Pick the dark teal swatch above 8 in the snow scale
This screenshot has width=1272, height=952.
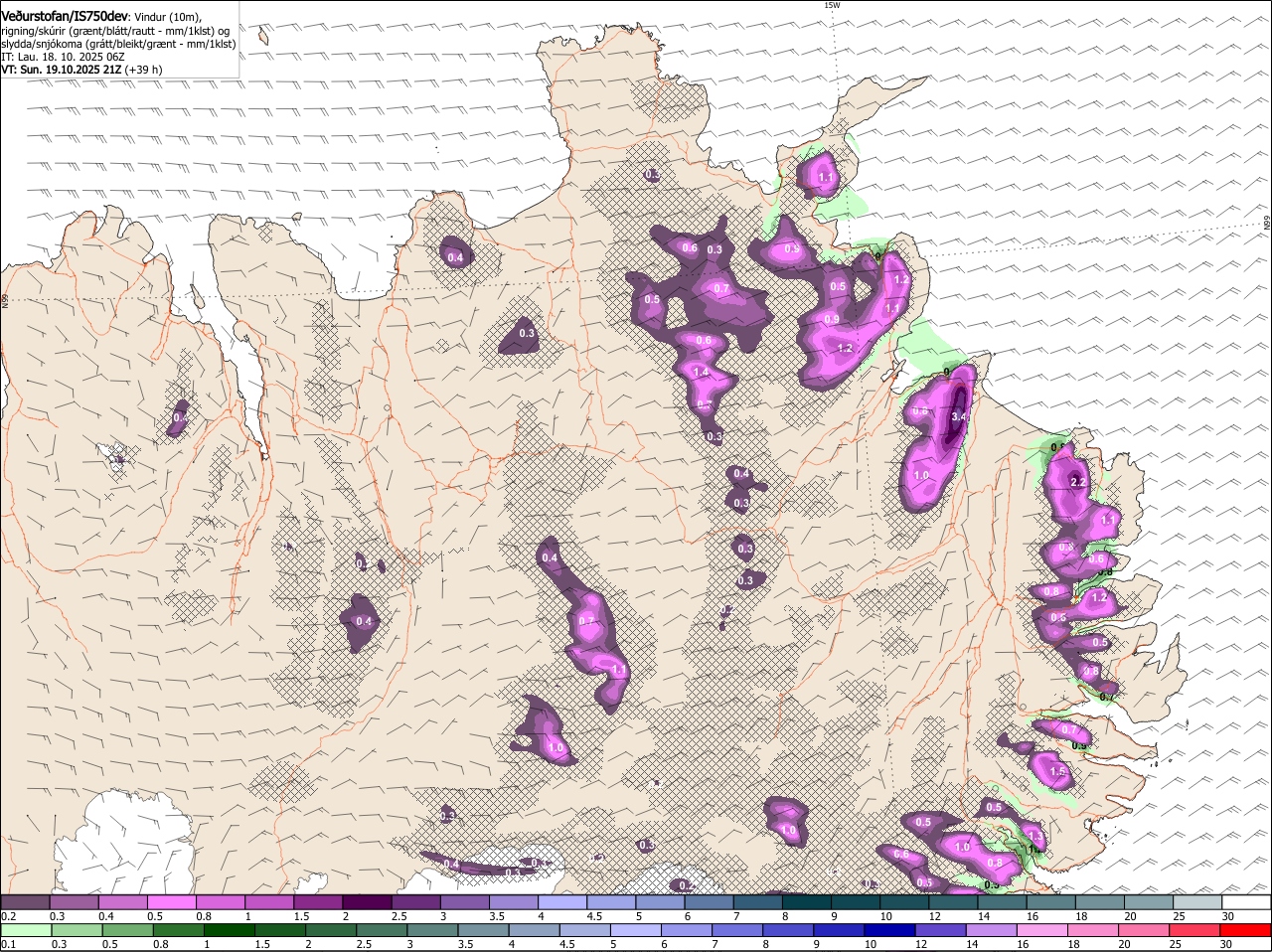point(807,902)
